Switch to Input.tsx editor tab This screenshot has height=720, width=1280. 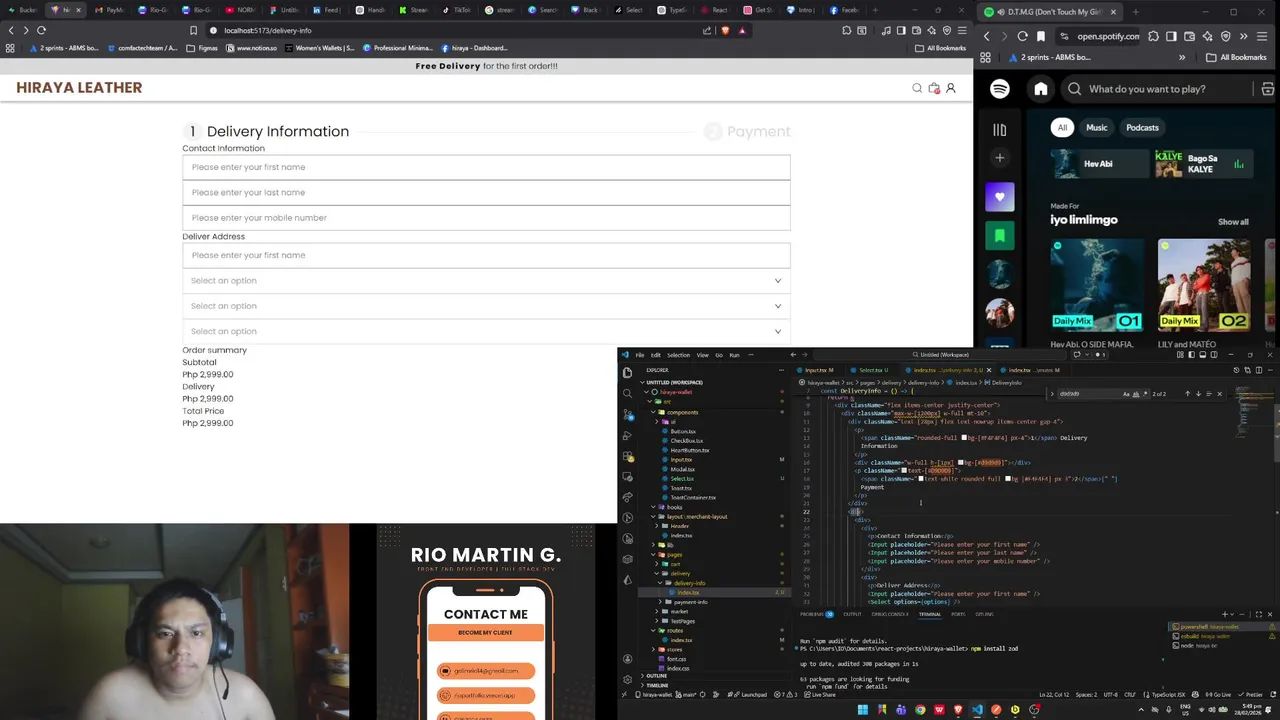820,370
